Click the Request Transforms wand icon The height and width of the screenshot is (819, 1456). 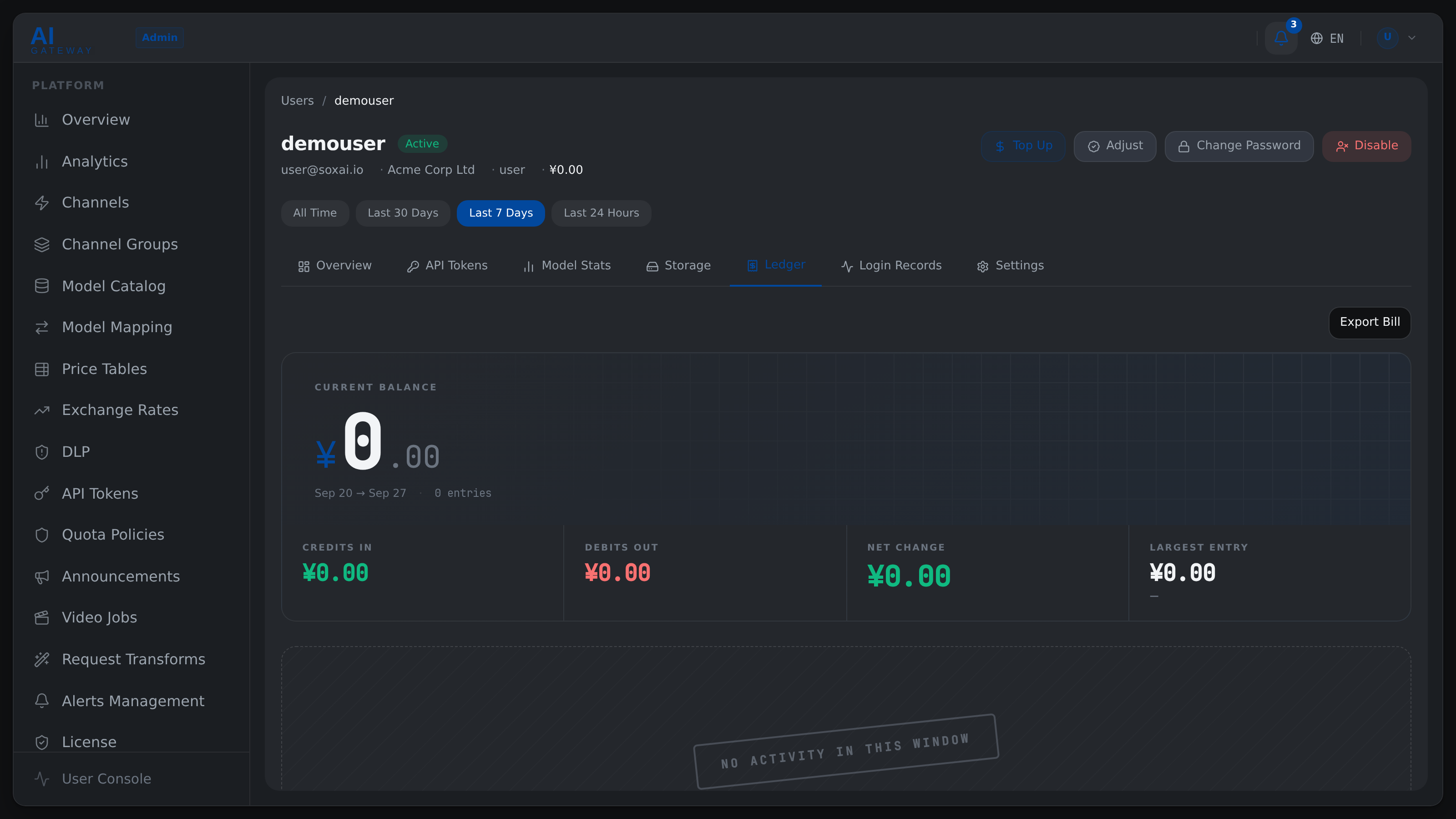tap(42, 660)
